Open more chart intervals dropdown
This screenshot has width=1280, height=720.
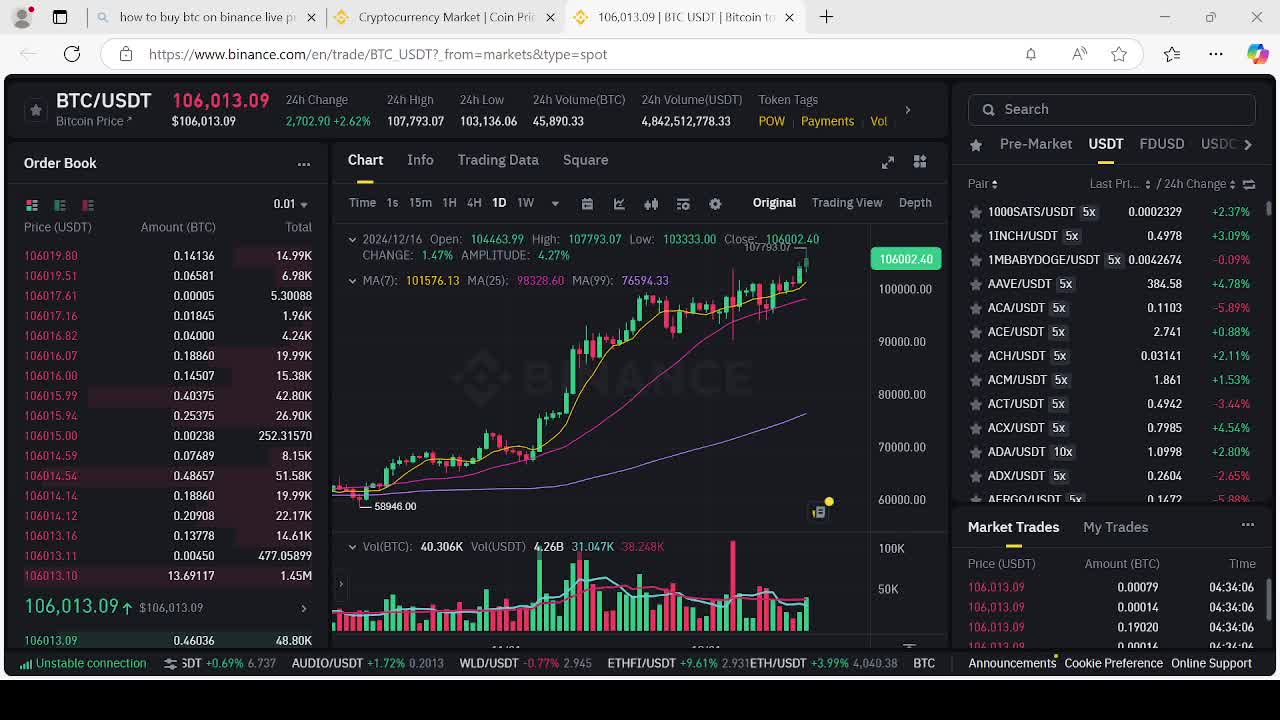tap(555, 204)
